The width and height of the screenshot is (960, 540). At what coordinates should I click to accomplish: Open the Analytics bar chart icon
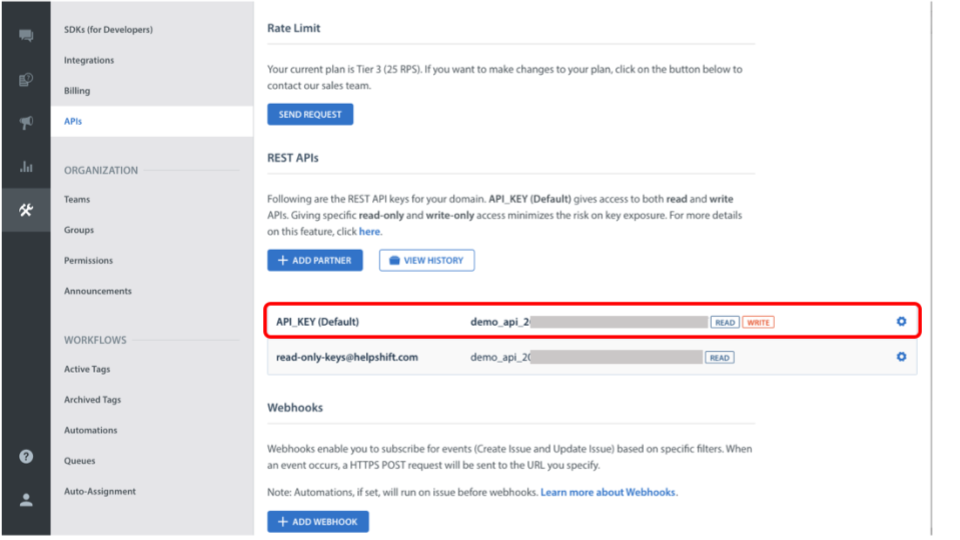[26, 166]
